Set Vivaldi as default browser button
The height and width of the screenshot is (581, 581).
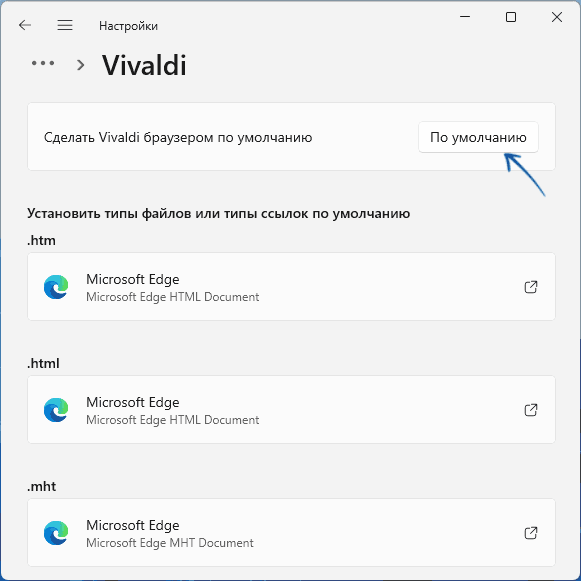click(478, 137)
